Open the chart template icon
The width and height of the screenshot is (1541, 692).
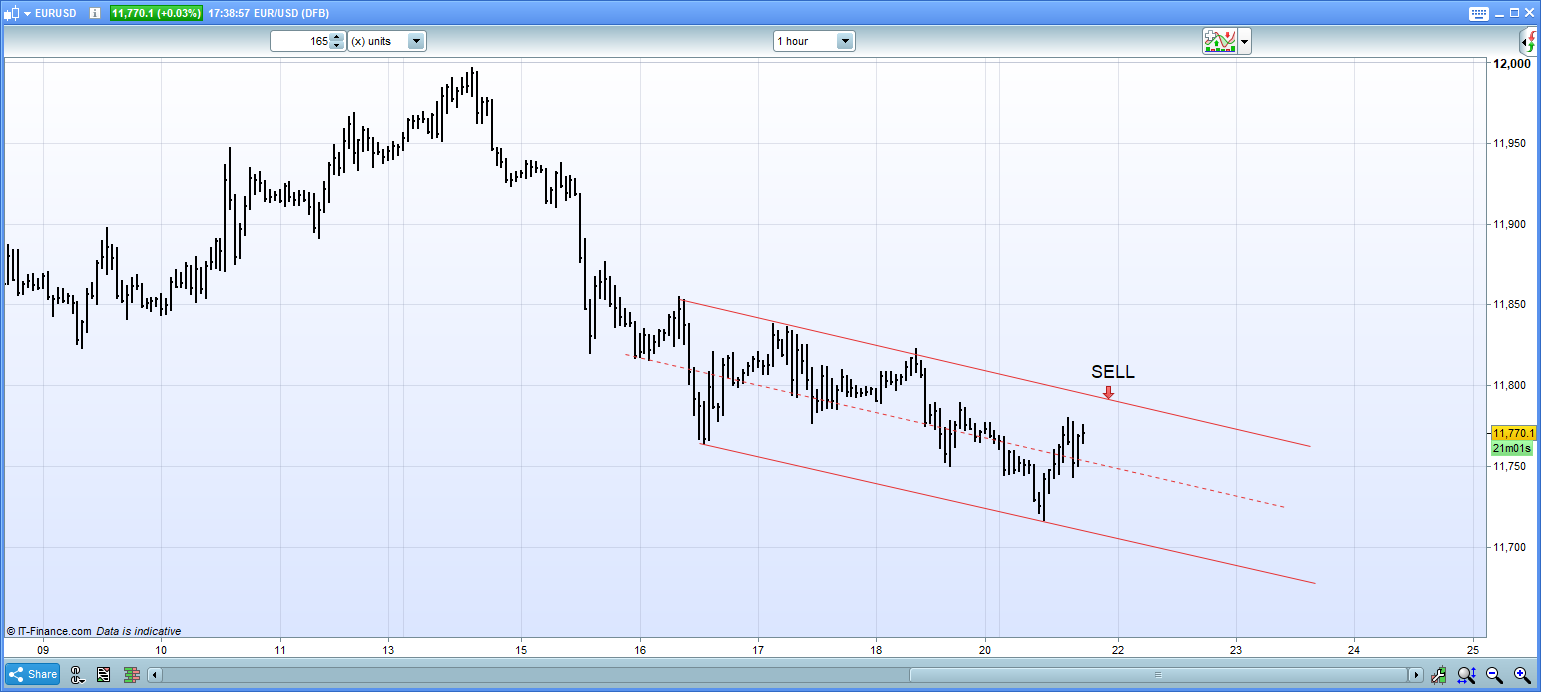pyautogui.click(x=103, y=675)
